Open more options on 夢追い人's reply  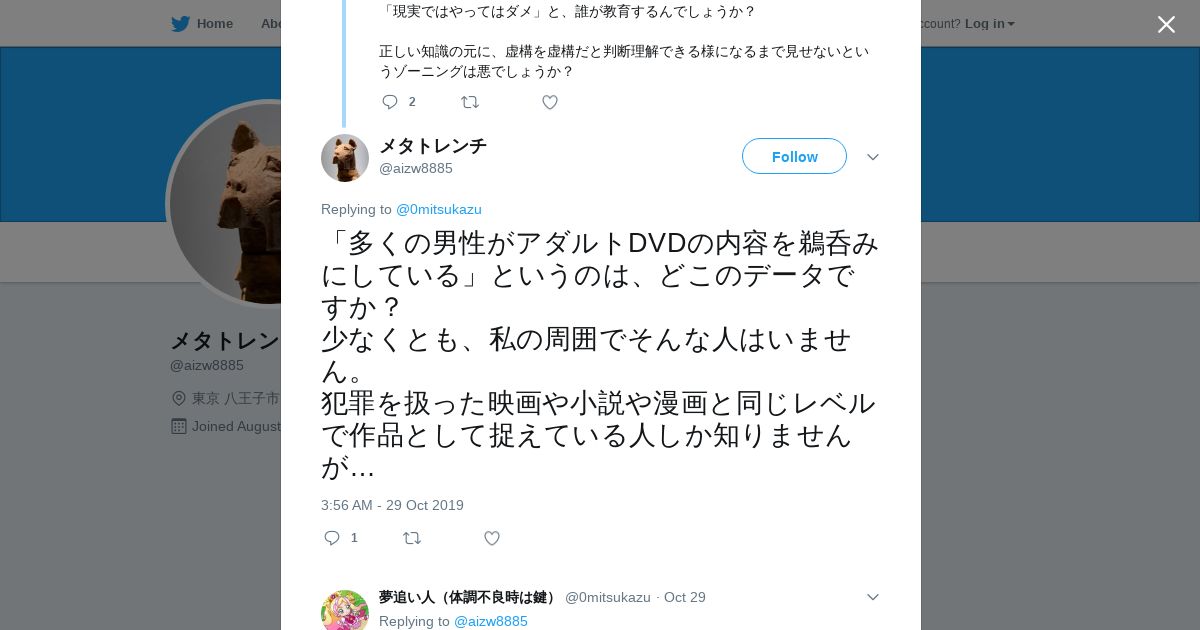[x=872, y=597]
